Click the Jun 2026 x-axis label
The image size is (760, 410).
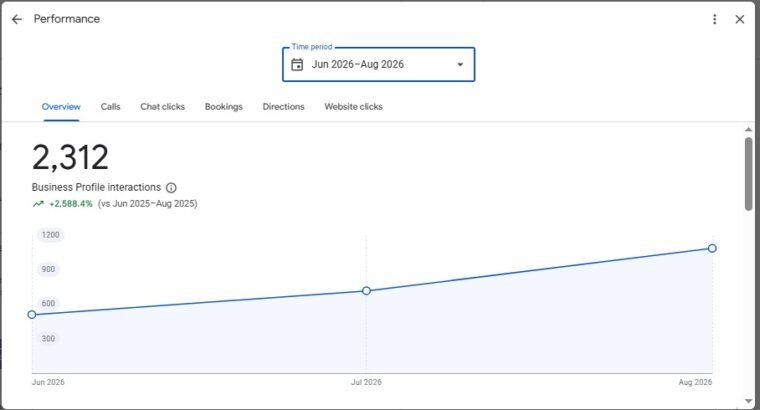48,382
